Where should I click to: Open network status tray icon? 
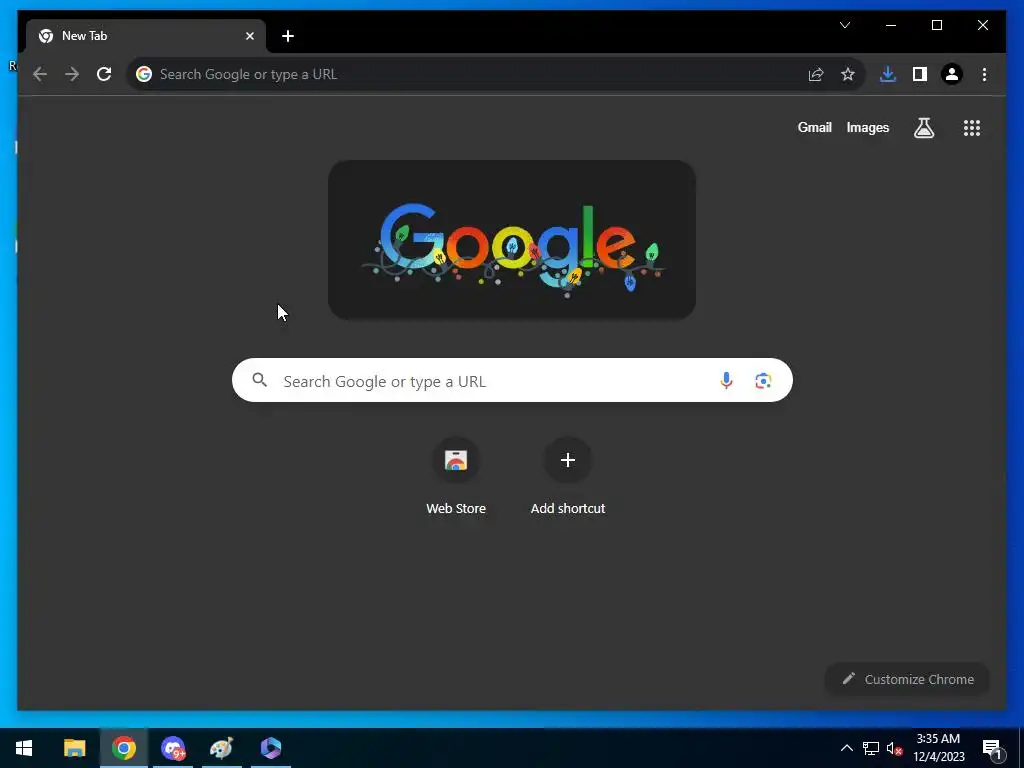tap(871, 748)
